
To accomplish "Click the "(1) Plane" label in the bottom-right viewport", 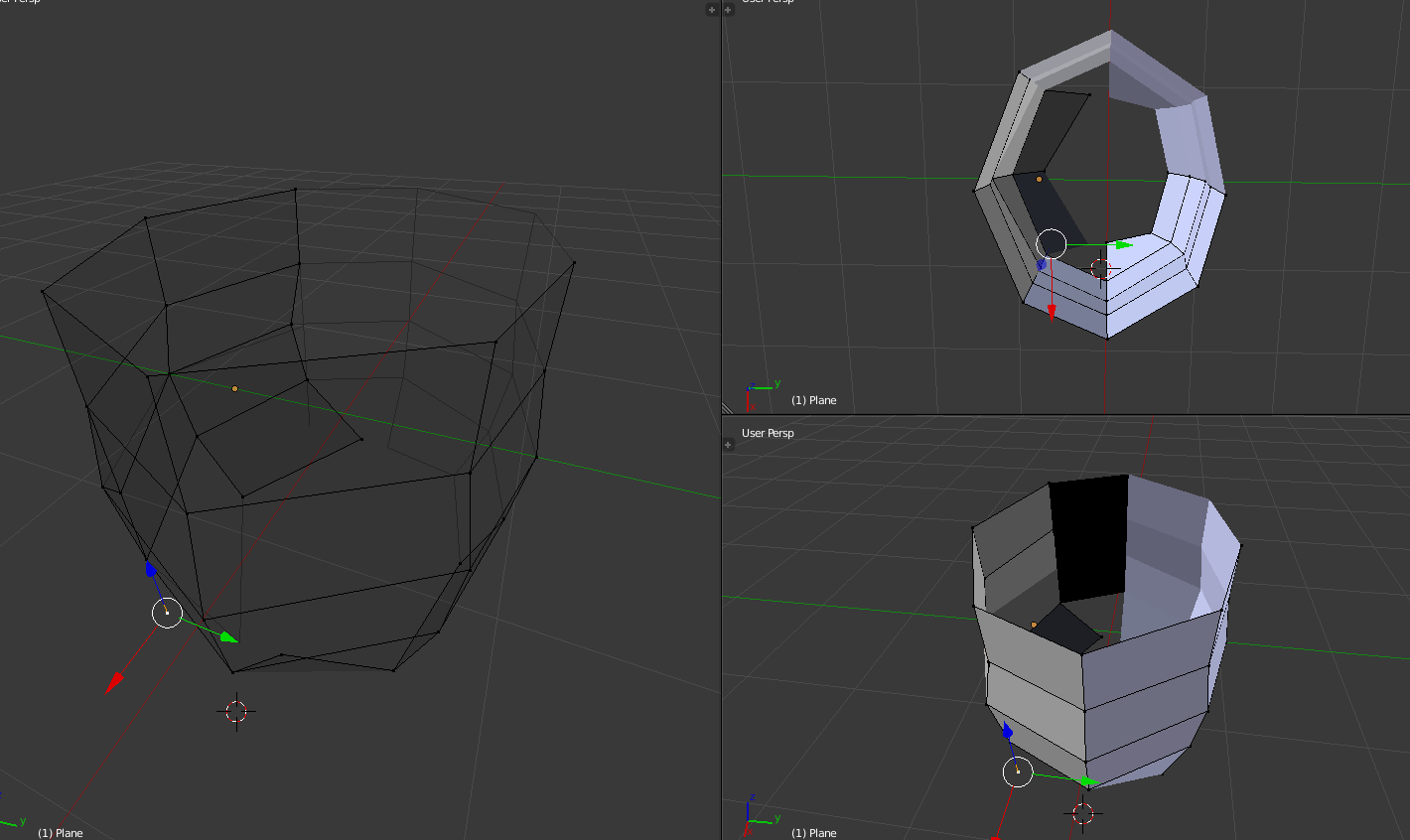I will point(814,833).
